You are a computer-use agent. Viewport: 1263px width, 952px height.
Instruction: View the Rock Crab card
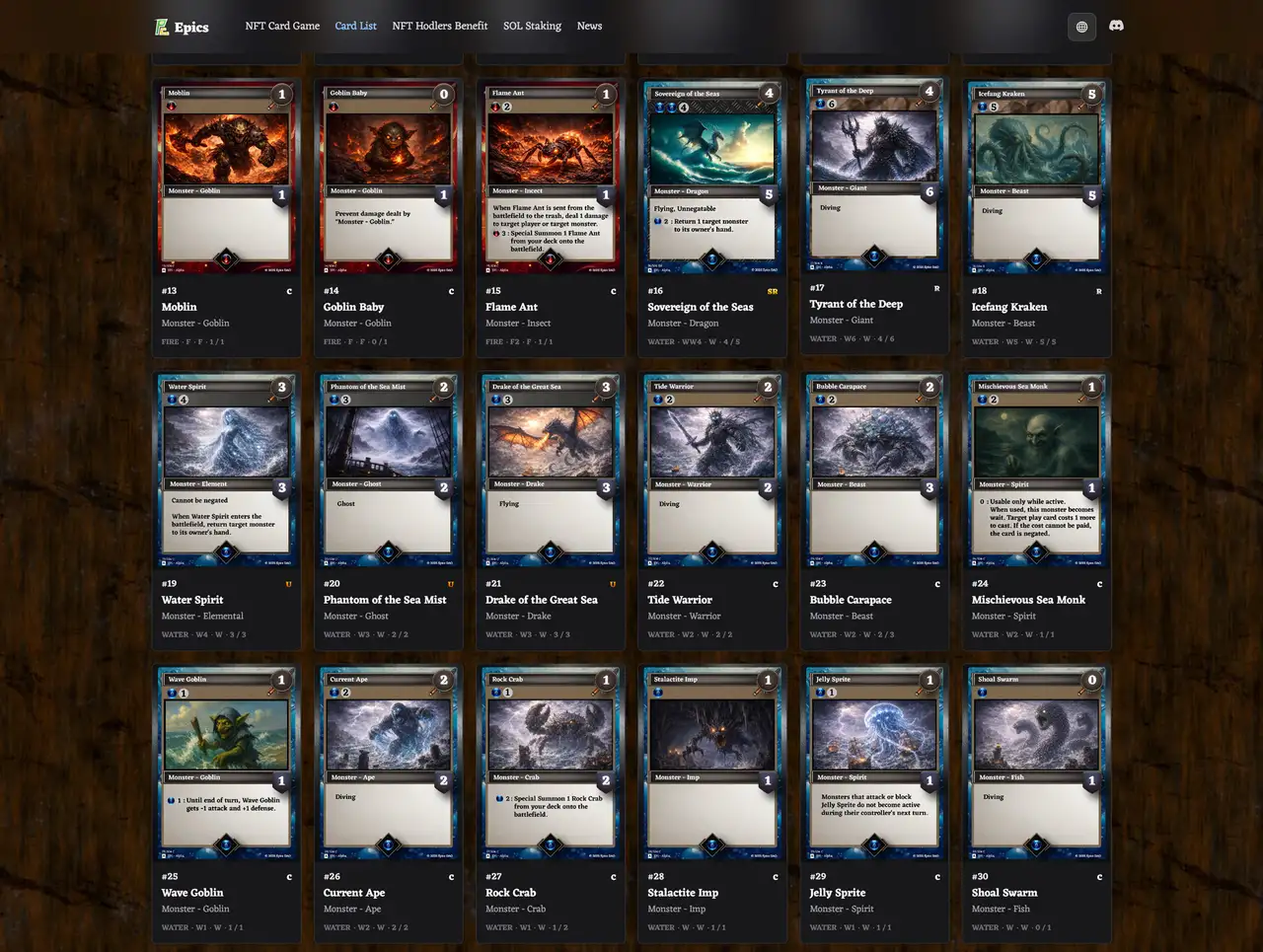coord(550,764)
